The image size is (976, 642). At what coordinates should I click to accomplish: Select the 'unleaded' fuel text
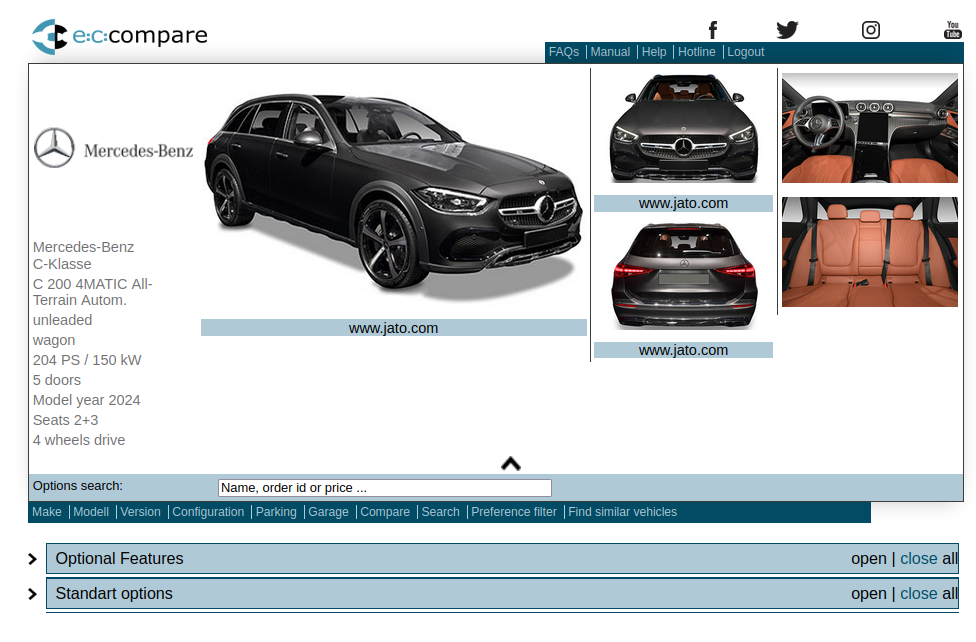point(62,320)
